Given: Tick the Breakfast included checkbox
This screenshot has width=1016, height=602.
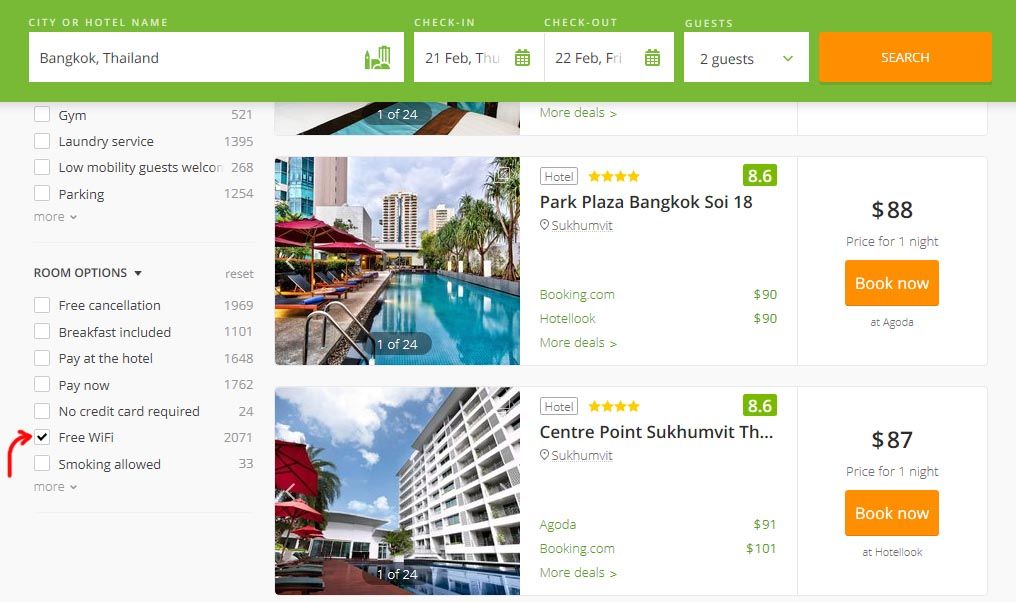Looking at the screenshot, I should tap(42, 332).
